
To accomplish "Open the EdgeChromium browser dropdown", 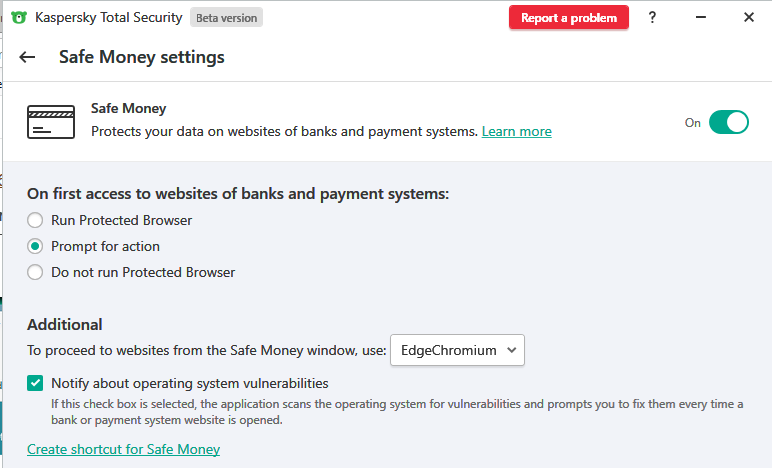I will click(x=456, y=350).
